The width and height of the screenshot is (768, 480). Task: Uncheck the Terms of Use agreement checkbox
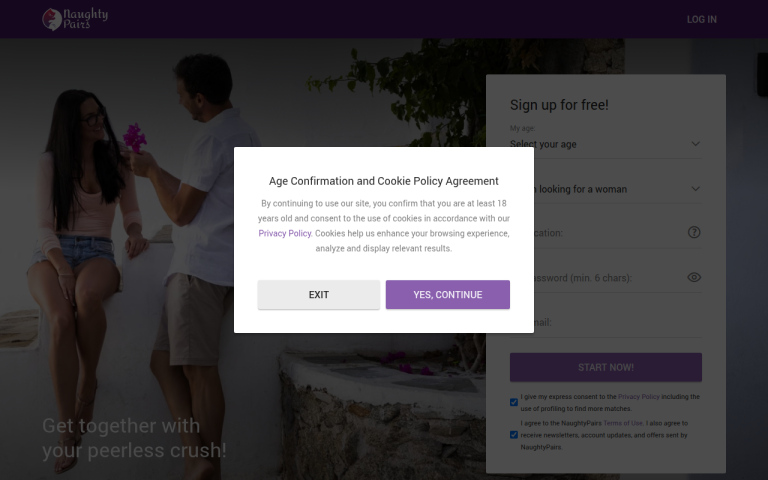514,434
